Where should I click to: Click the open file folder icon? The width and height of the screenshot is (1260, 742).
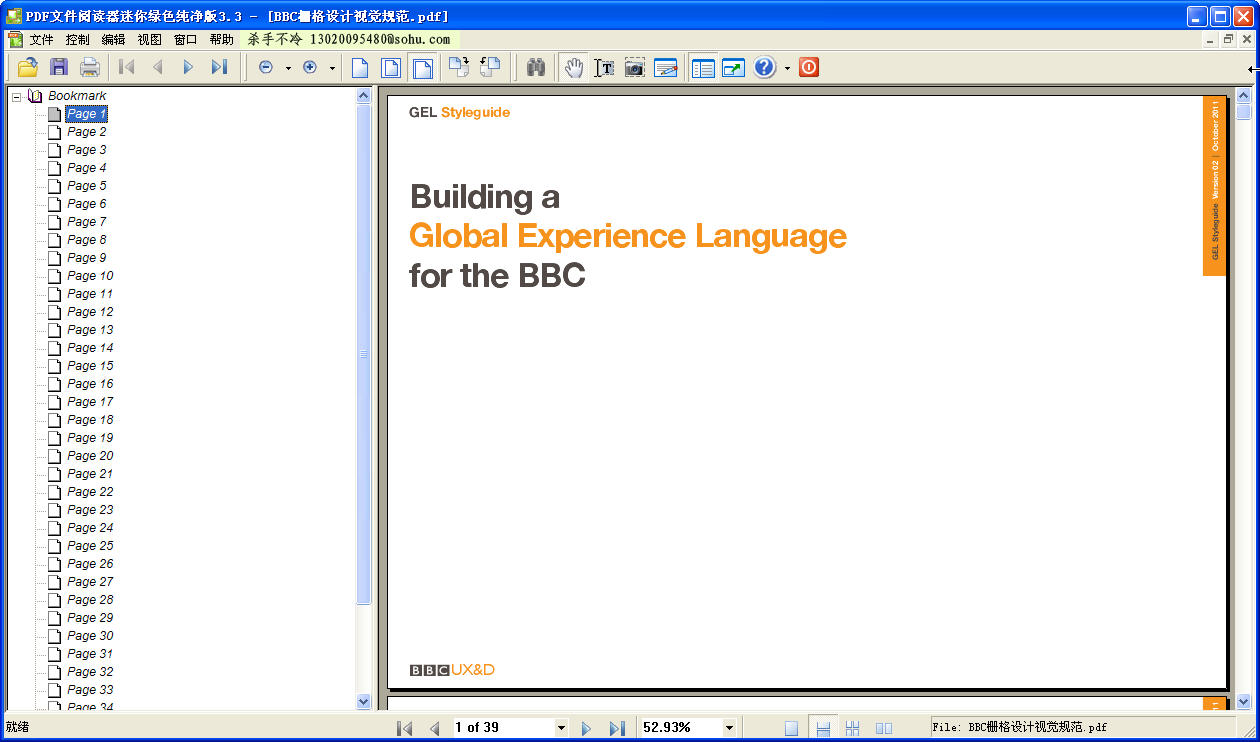[27, 67]
